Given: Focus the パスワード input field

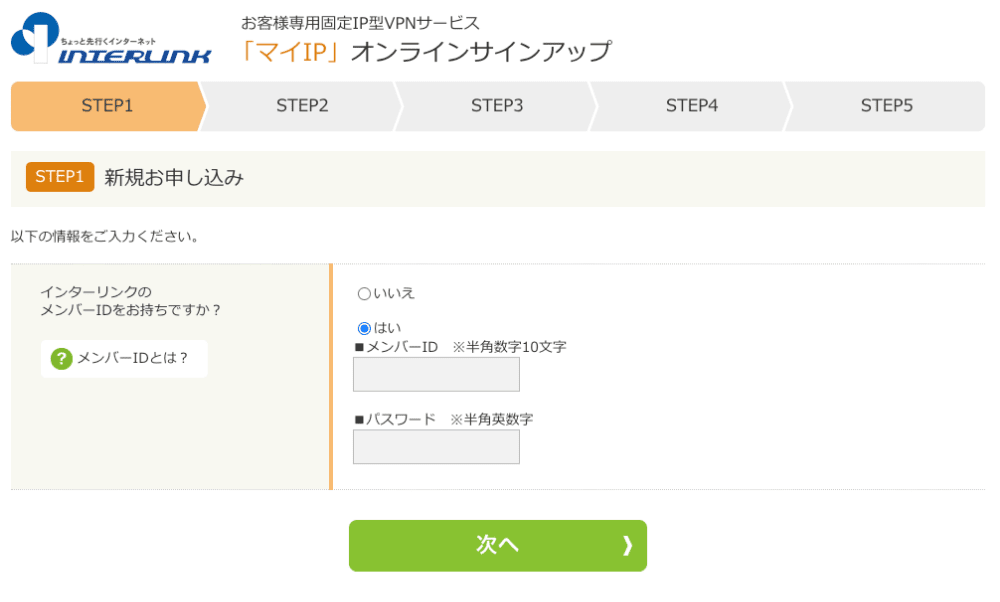Looking at the screenshot, I should tap(436, 446).
